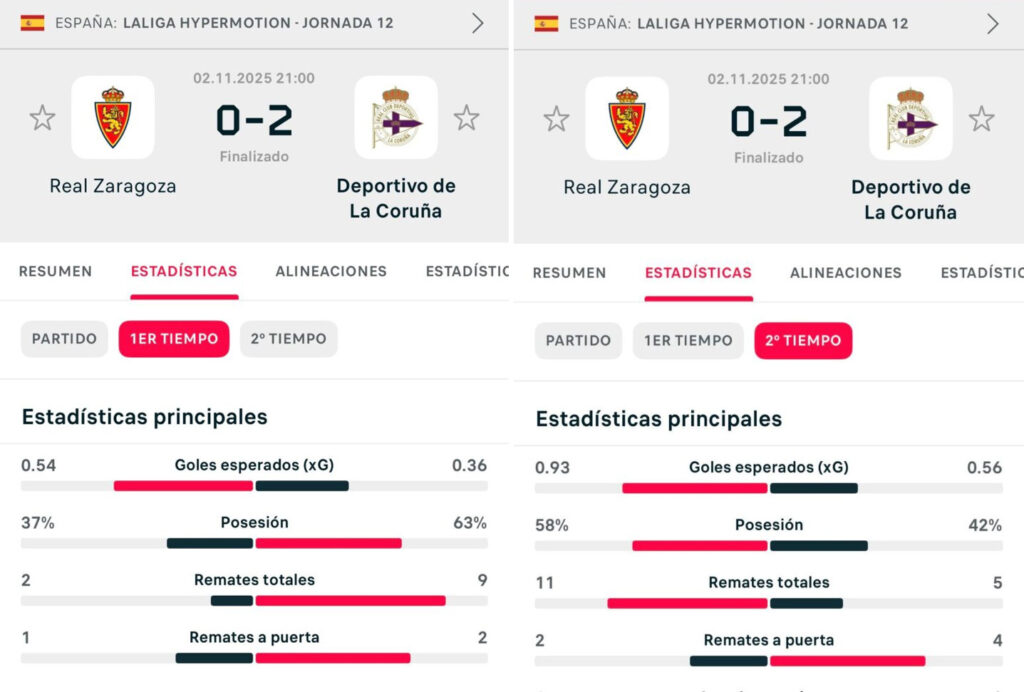Open Alineaciones tab in right panel
The image size is (1024, 692).
point(845,272)
